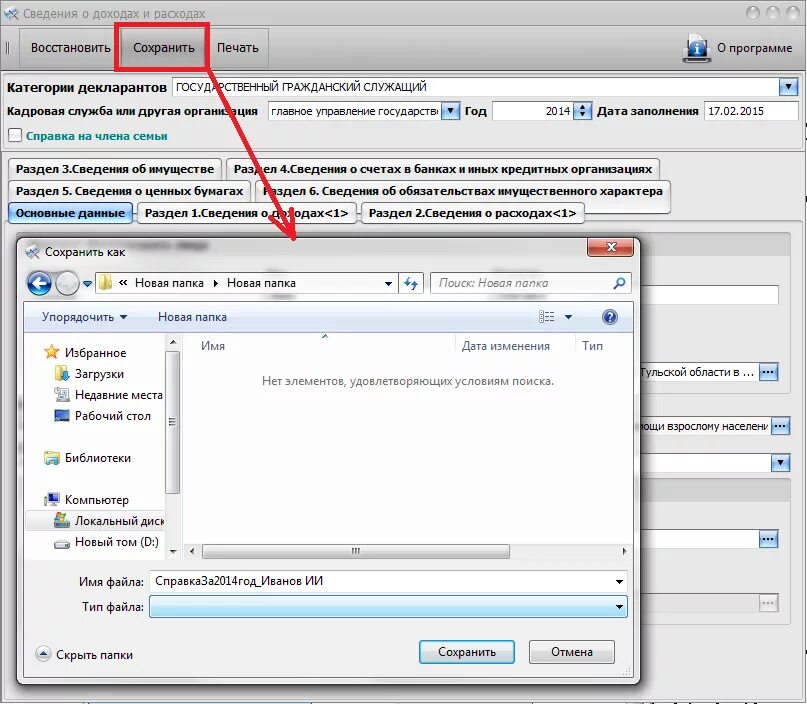Click the folder icon in the address bar
Viewport: 807px width, 704px height.
tap(105, 283)
